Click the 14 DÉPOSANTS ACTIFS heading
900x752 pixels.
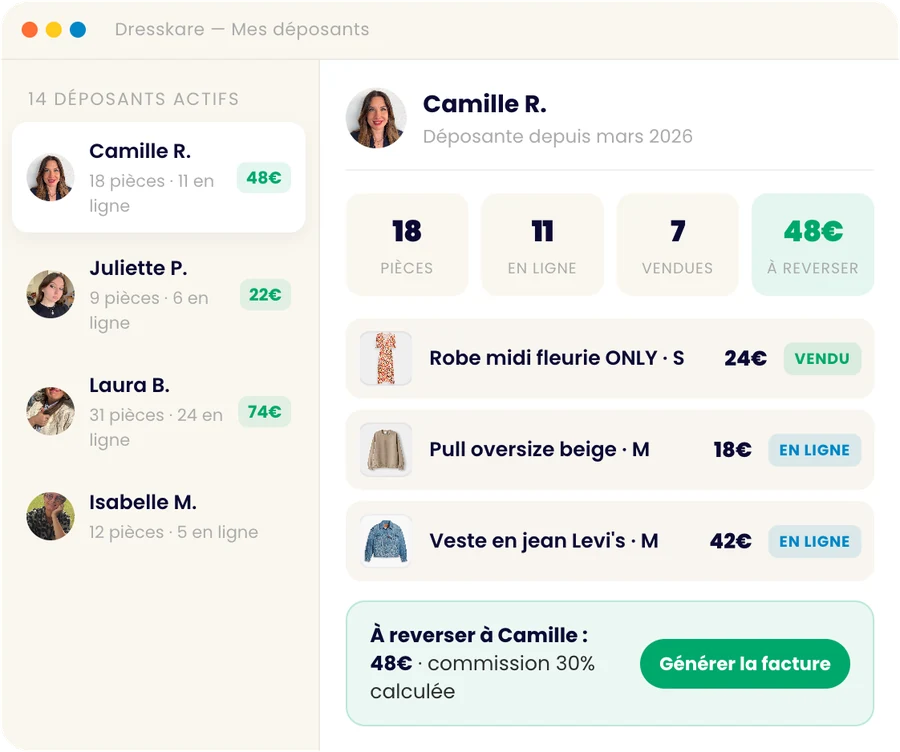(133, 99)
